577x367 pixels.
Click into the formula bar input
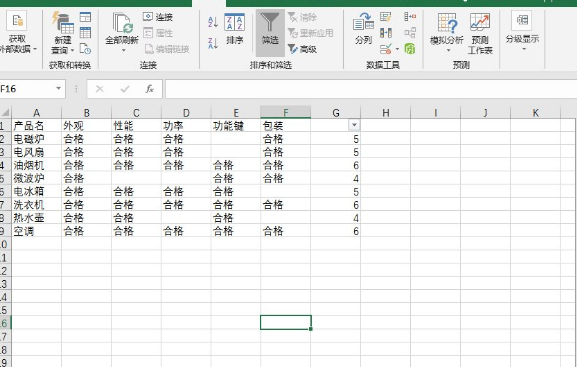click(371, 89)
